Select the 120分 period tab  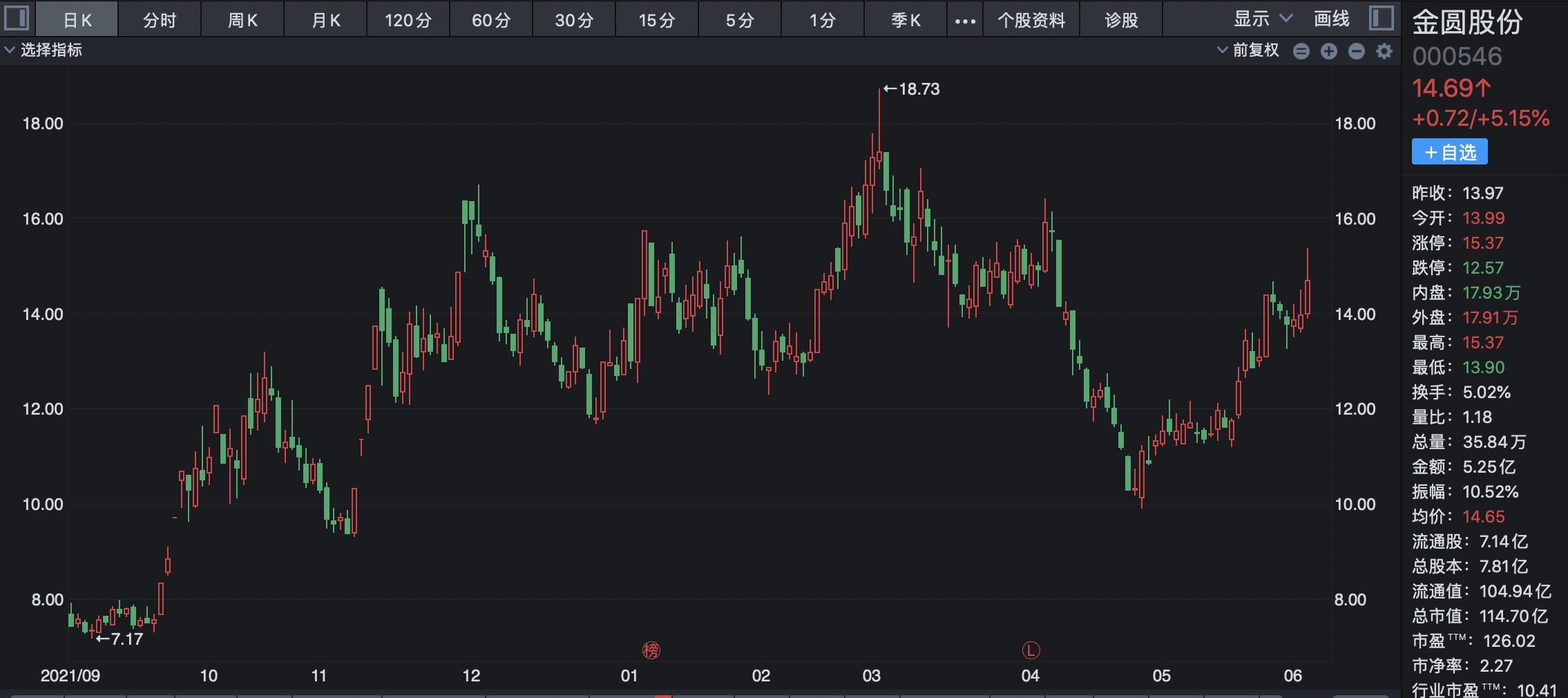pos(408,20)
